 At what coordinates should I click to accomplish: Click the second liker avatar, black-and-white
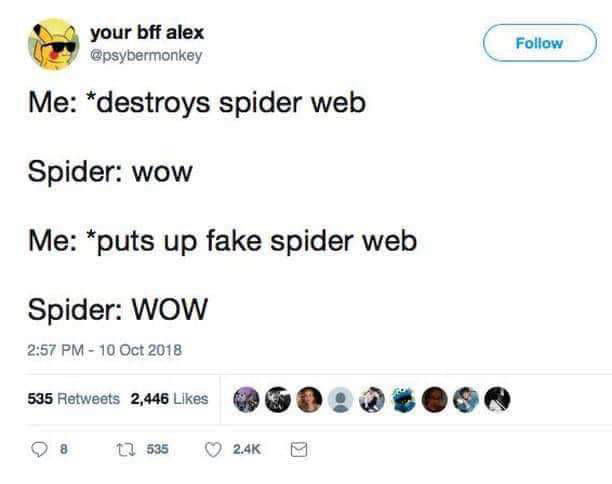(x=278, y=399)
